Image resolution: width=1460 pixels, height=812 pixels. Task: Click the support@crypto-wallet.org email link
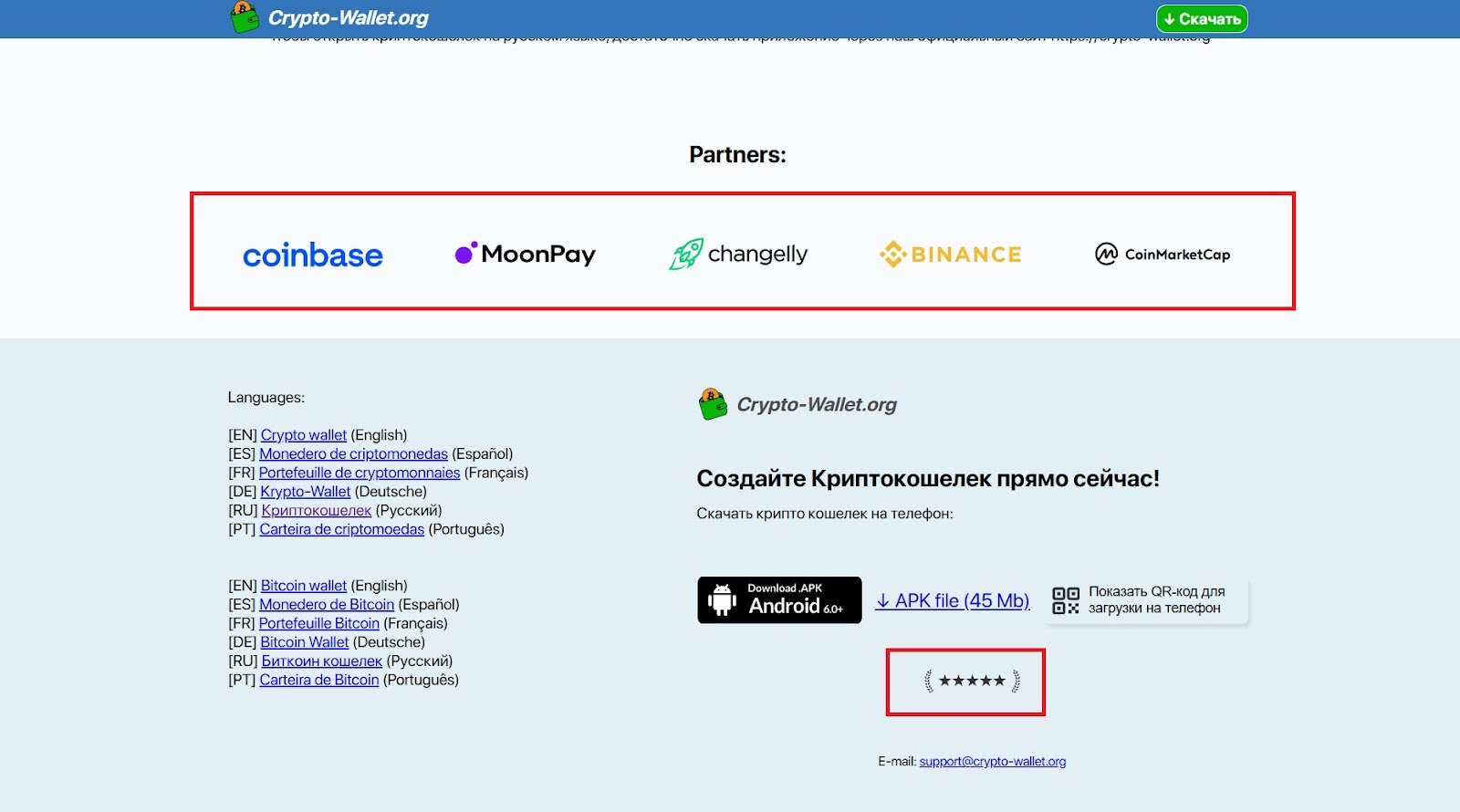click(993, 761)
